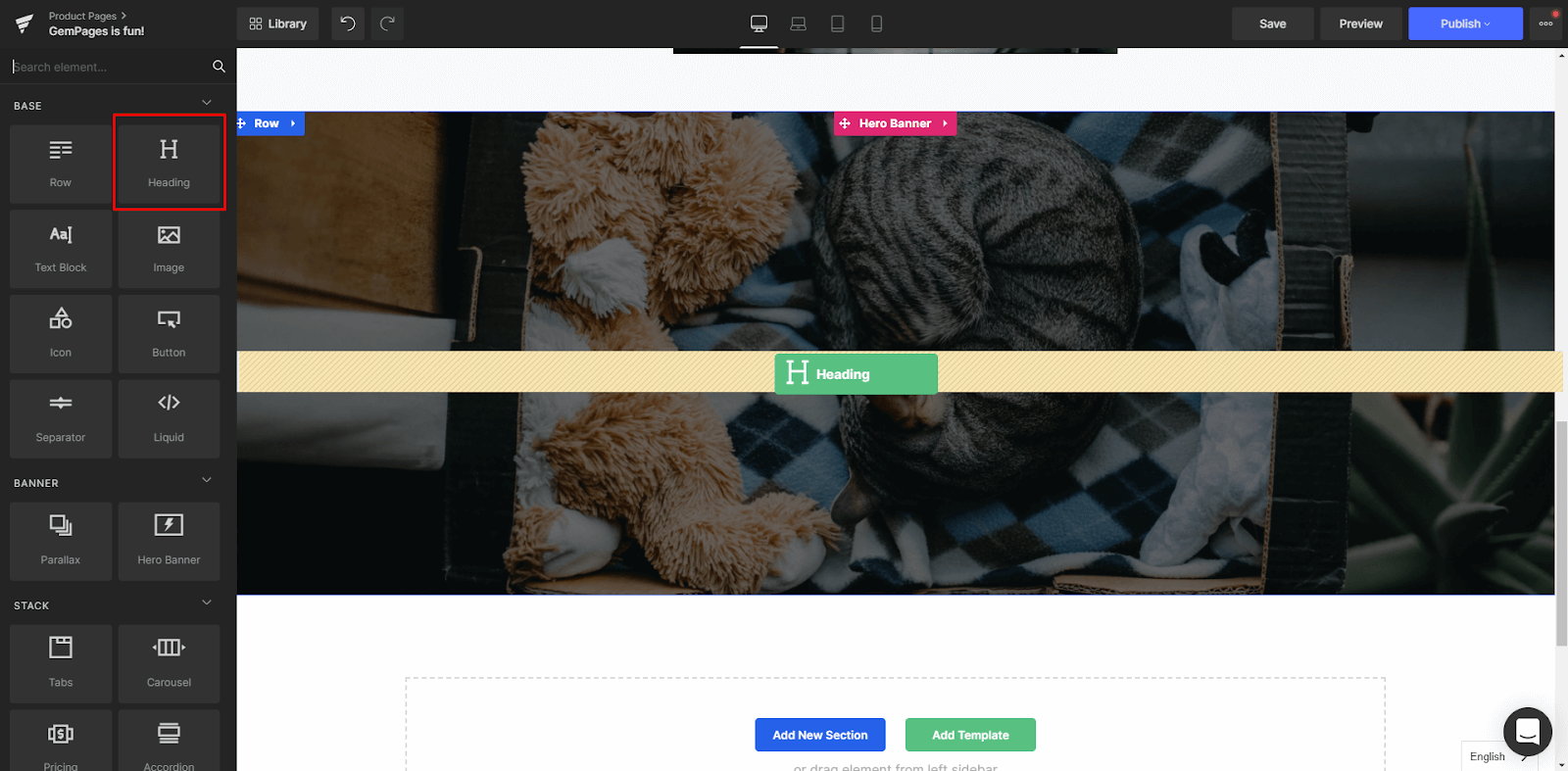
Task: Switch to tablet device view
Action: click(837, 24)
